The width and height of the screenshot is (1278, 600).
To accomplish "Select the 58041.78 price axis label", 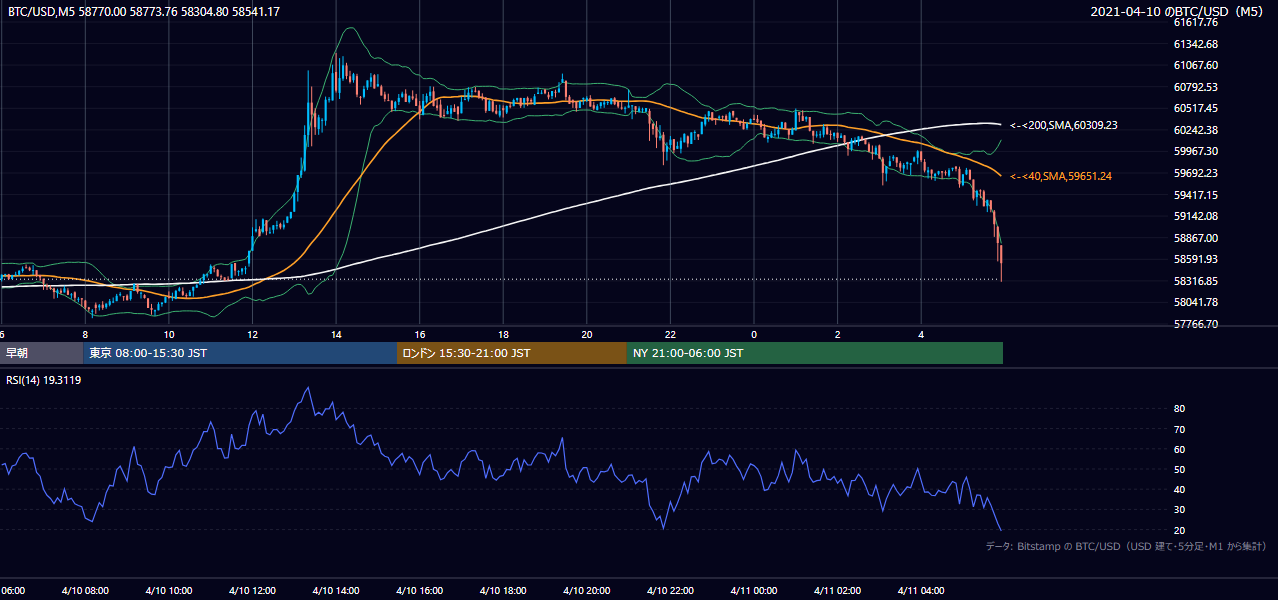I will coord(1196,302).
